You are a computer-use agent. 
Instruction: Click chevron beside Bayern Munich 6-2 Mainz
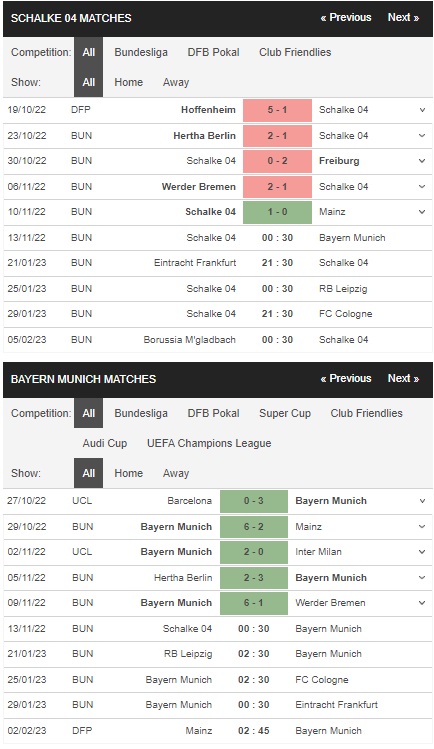(x=422, y=527)
